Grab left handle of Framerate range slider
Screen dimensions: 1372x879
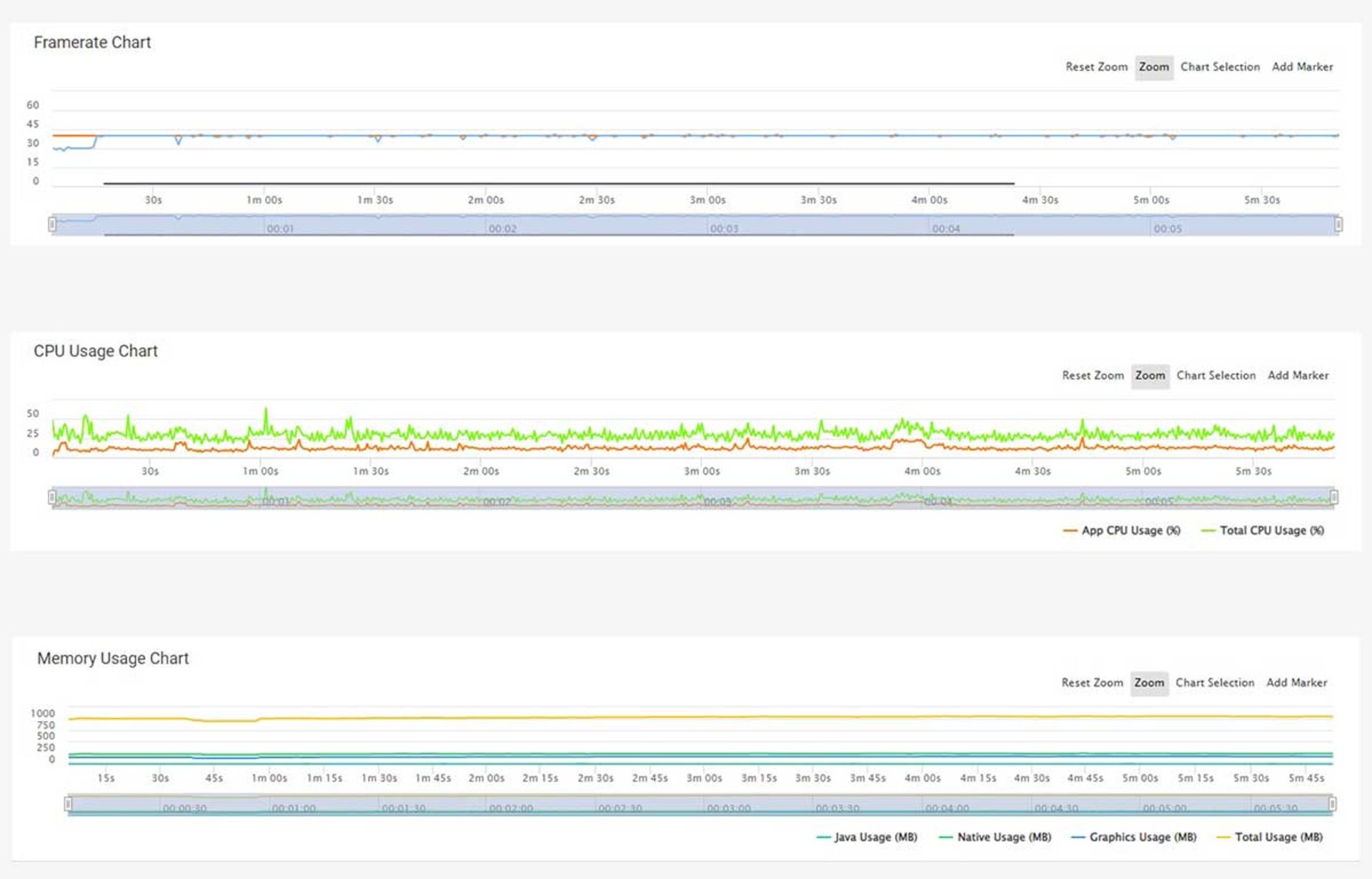[x=52, y=224]
